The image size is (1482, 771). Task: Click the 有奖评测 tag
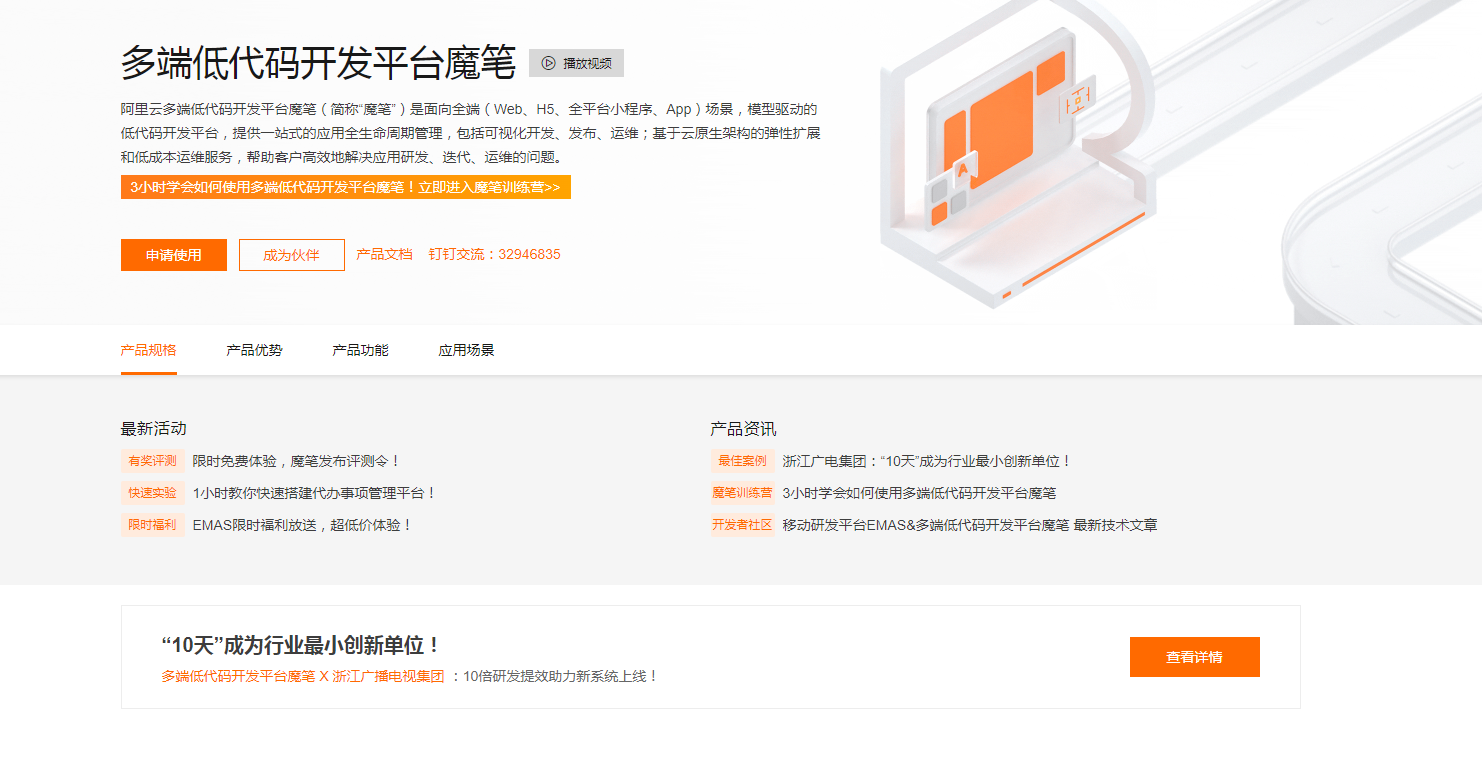coord(153,461)
